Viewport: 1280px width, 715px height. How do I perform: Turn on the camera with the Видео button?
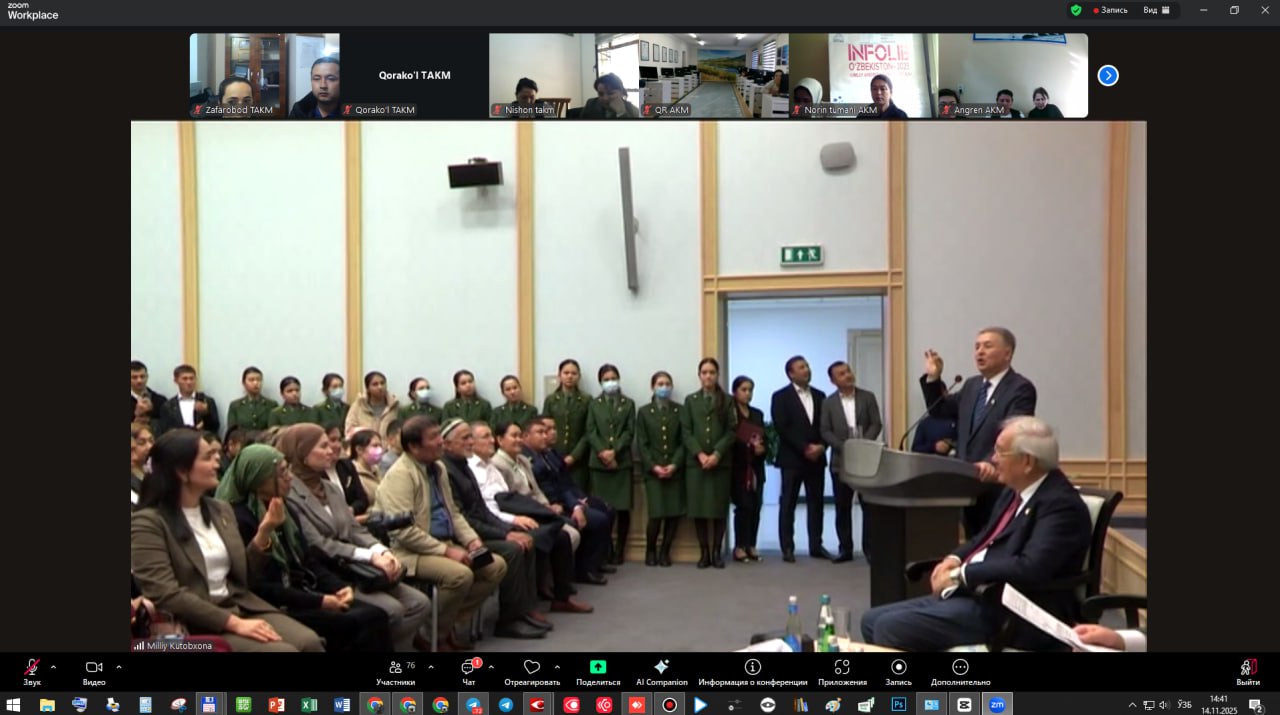tap(94, 671)
